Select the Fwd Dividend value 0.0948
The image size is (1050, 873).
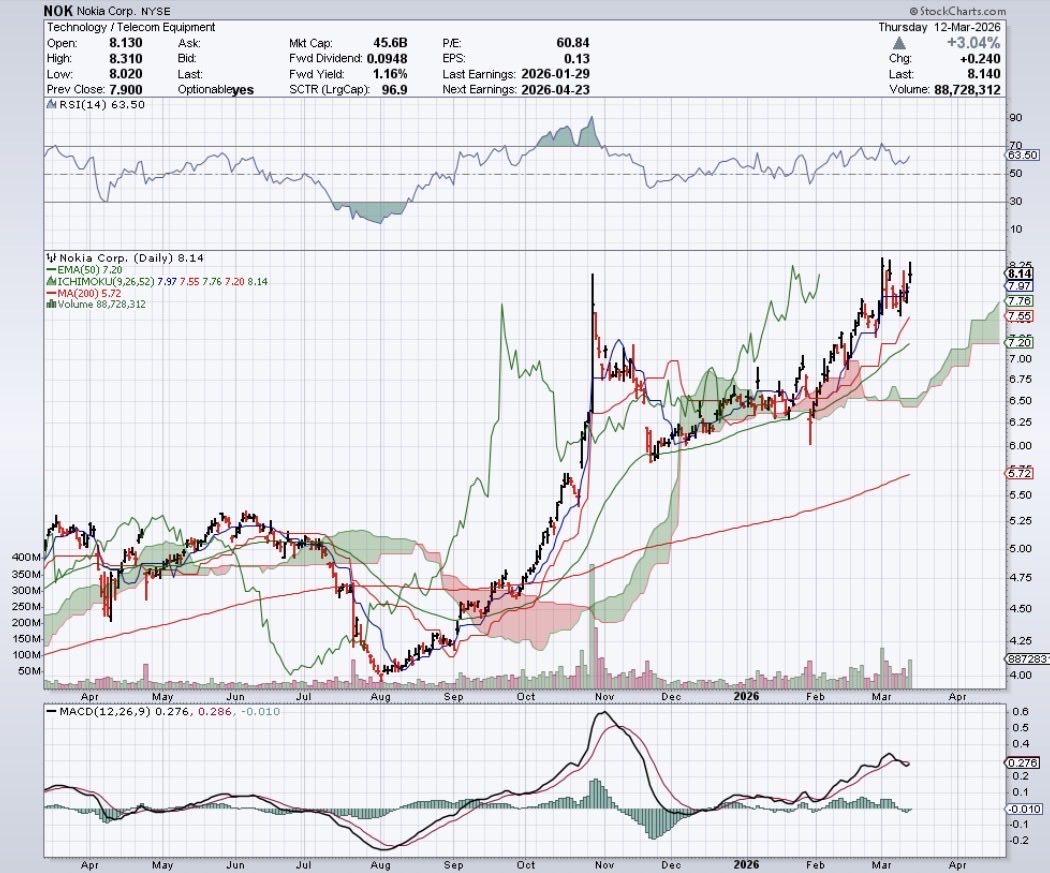[387, 58]
